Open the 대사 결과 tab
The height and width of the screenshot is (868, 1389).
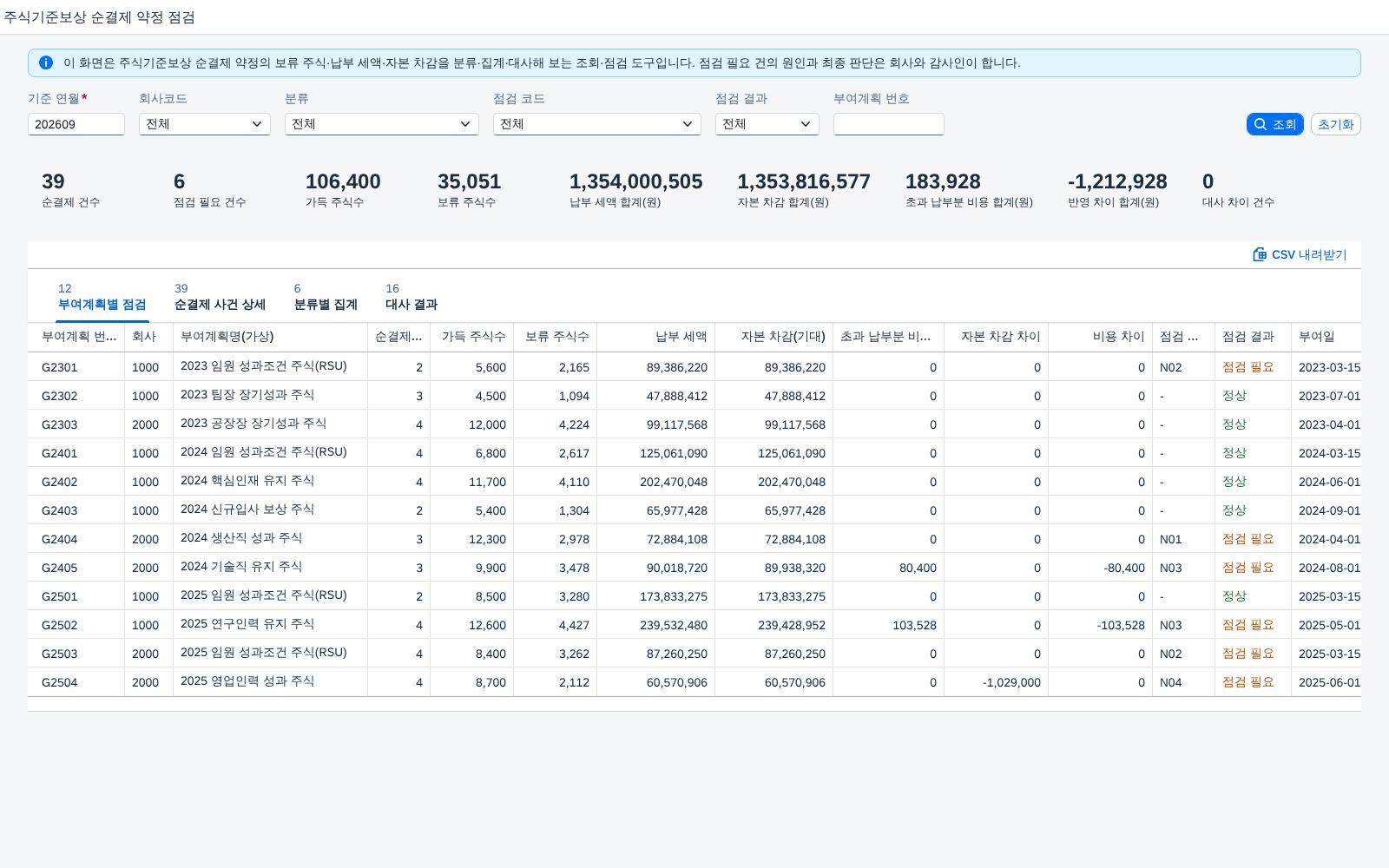[x=411, y=297]
